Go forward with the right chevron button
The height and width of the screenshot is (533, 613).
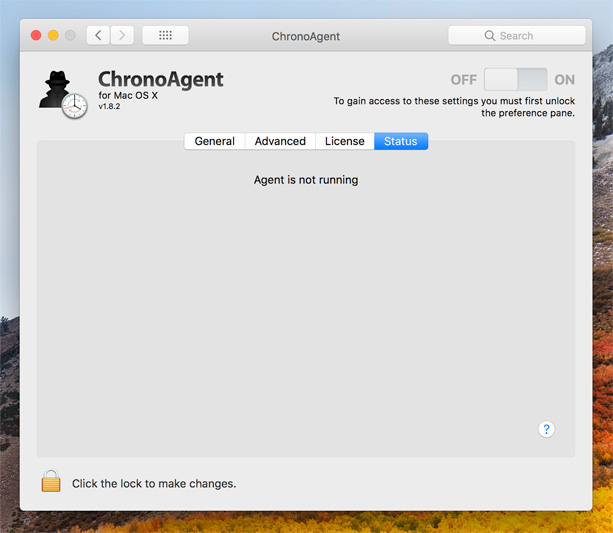point(122,36)
